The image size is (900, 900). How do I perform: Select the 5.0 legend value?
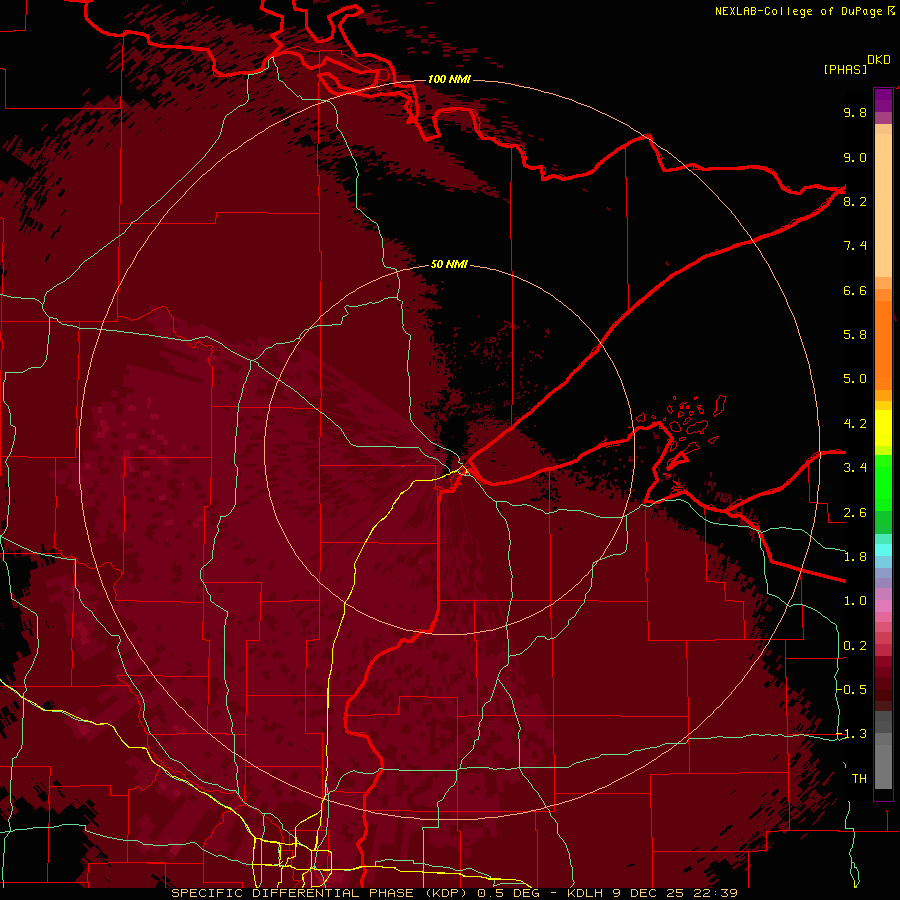click(x=855, y=379)
